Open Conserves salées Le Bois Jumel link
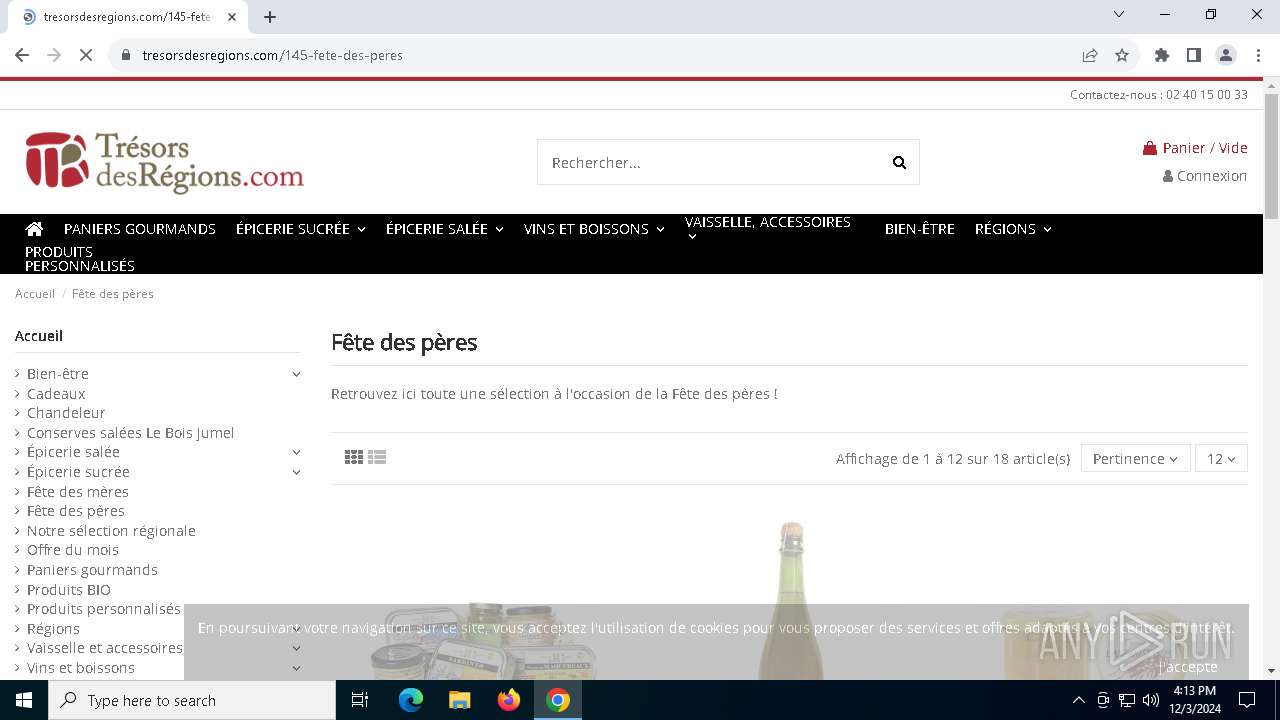This screenshot has width=1280, height=720. pyautogui.click(x=131, y=433)
